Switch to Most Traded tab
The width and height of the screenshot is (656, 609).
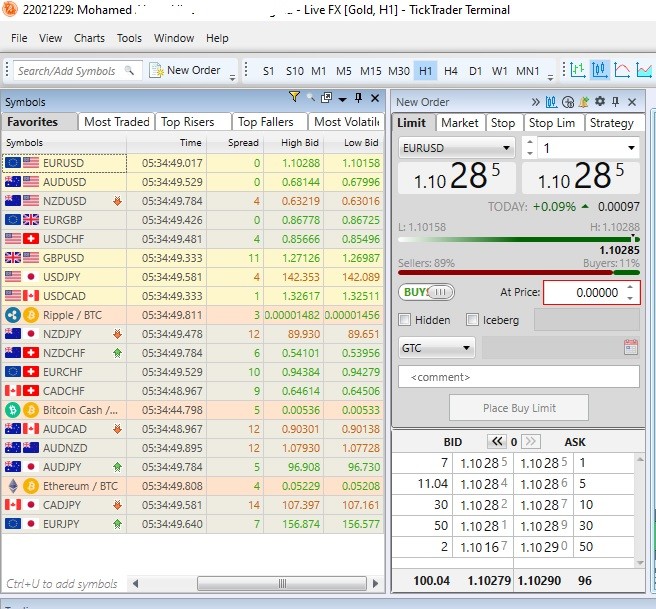pyautogui.click(x=117, y=122)
